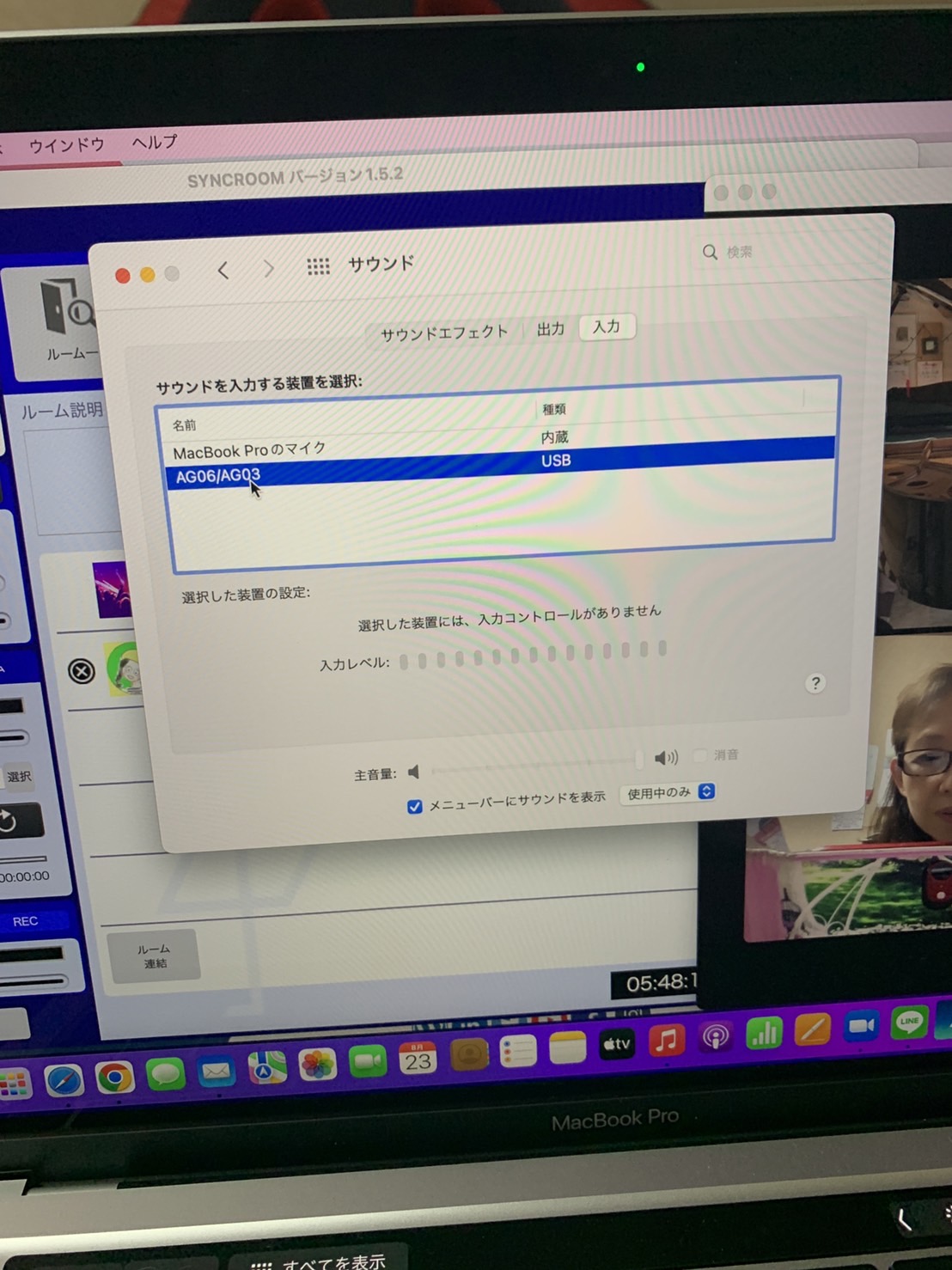Image resolution: width=952 pixels, height=1270 pixels.
Task: Click the green member avatar in SYNCROOM
Action: [125, 669]
